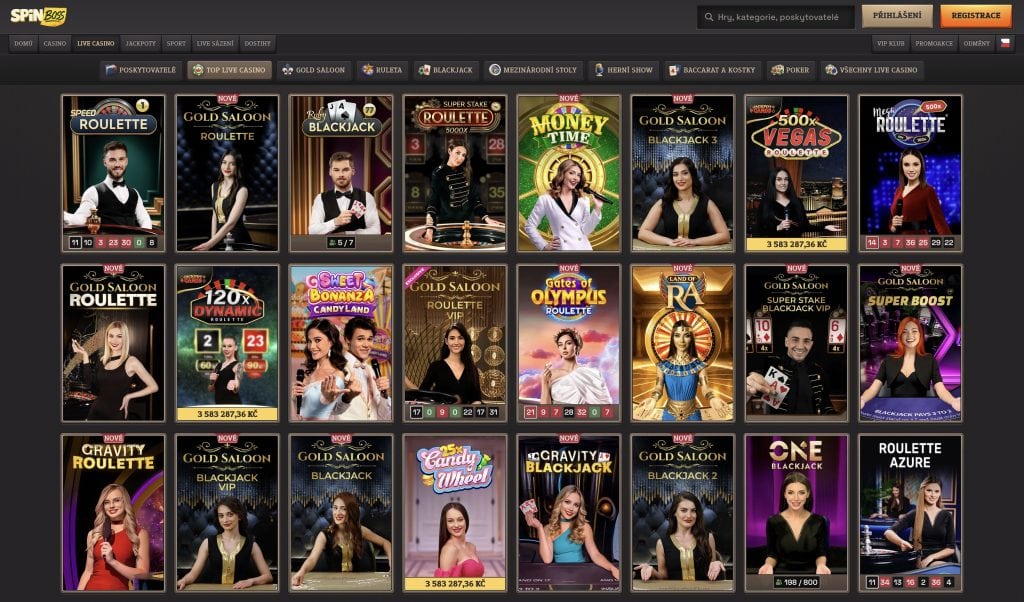Open the Mega Roulette 500x game
Image resolution: width=1024 pixels, height=602 pixels.
click(910, 173)
